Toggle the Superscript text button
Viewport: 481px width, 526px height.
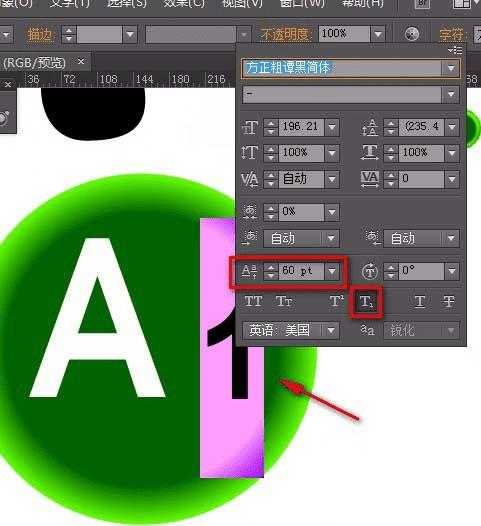pos(336,301)
